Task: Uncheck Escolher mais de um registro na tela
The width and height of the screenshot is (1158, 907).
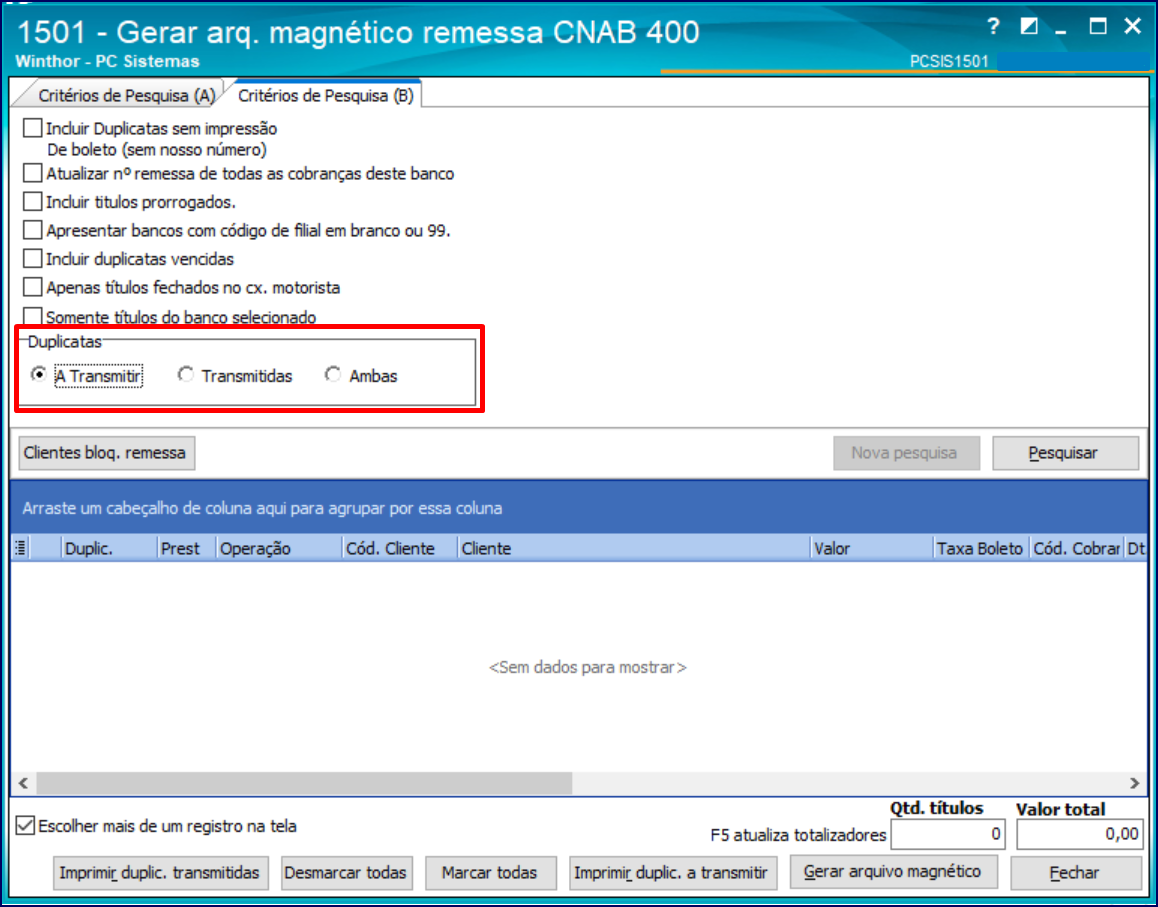Action: pos(25,825)
